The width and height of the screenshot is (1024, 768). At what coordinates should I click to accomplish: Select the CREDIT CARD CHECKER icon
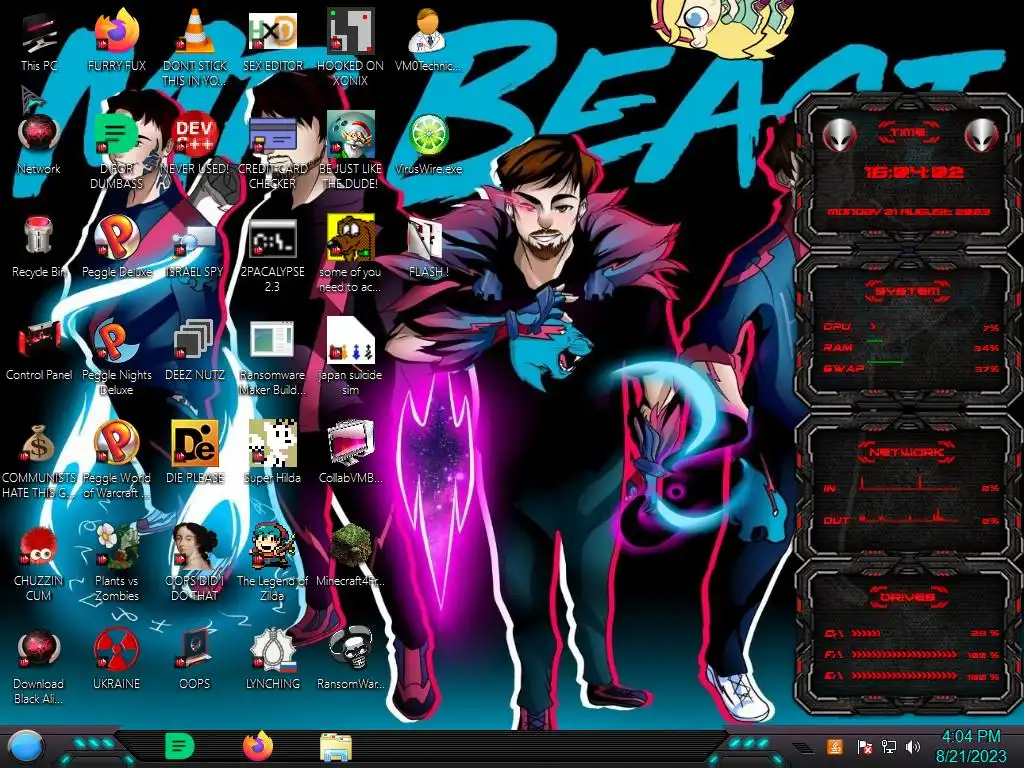pos(273,135)
